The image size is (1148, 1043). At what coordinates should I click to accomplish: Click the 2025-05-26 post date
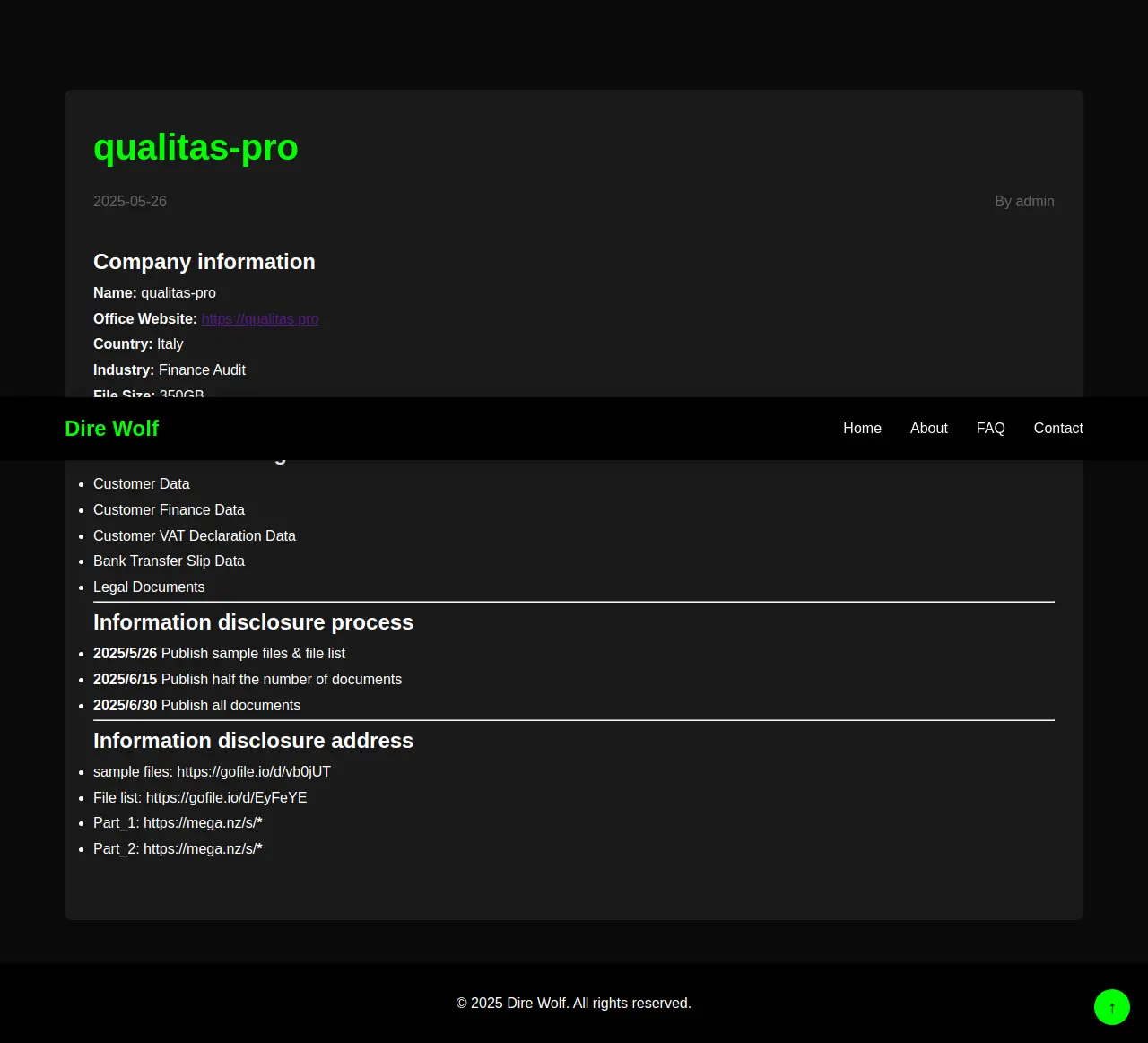pyautogui.click(x=130, y=202)
